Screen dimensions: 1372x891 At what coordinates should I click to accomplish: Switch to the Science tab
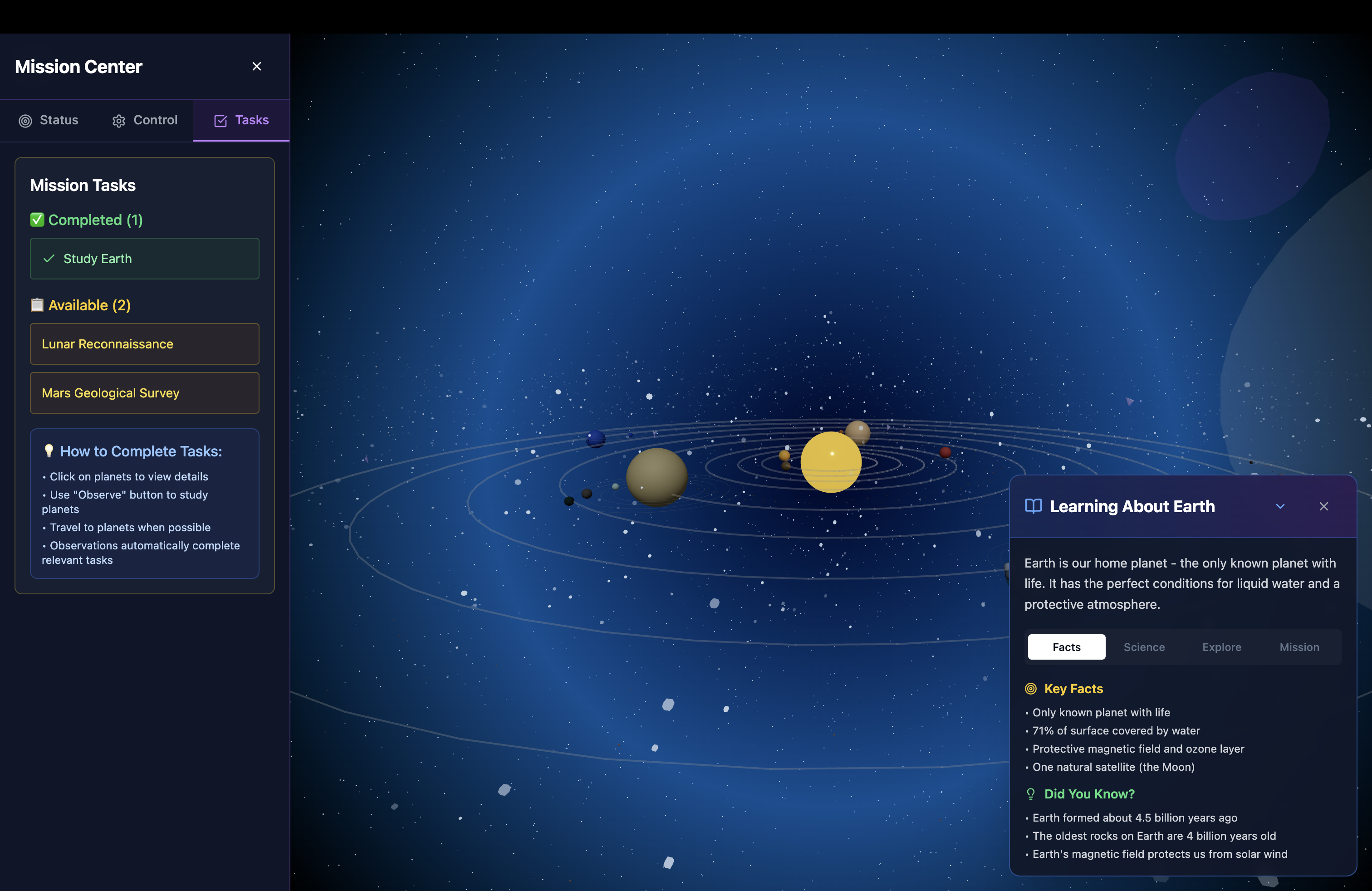(1144, 647)
